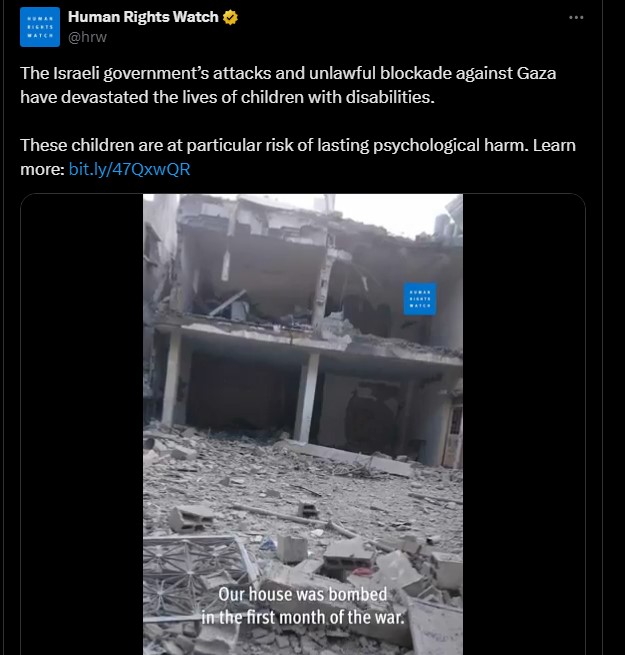625x655 pixels.
Task: Open the @hrw handle link
Action: (87, 37)
